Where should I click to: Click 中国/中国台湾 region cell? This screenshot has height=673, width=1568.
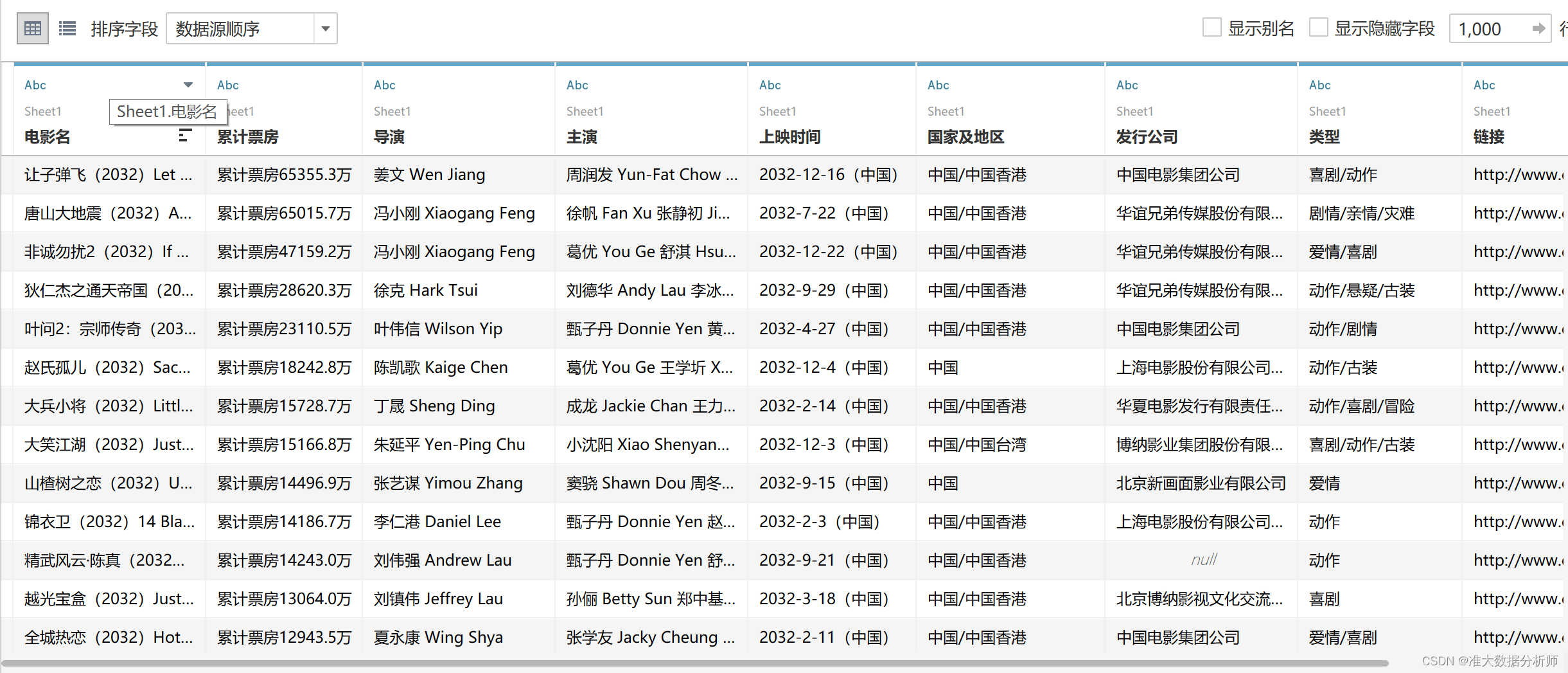pyautogui.click(x=1010, y=445)
